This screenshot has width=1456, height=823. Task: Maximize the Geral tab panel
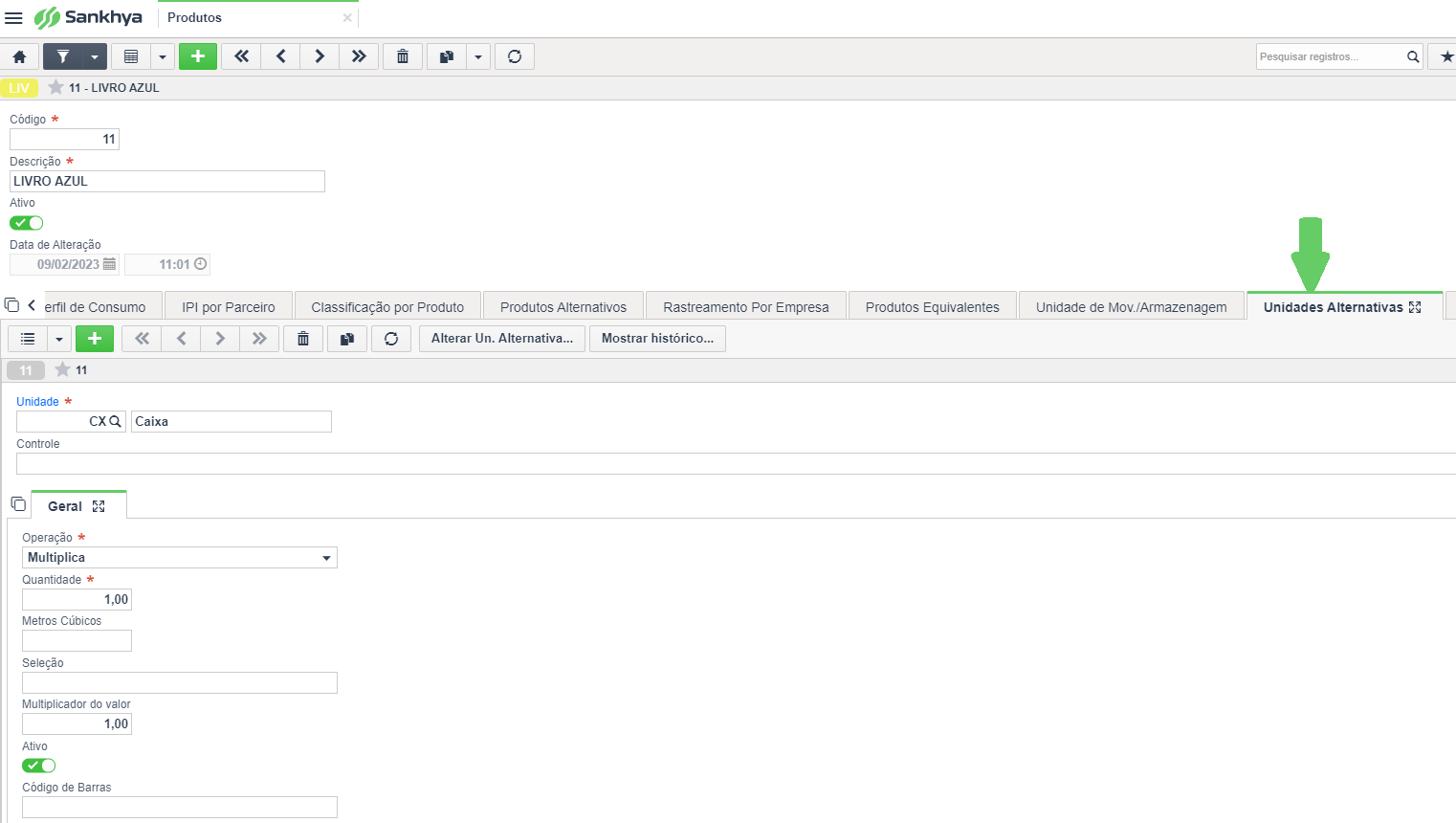click(99, 506)
